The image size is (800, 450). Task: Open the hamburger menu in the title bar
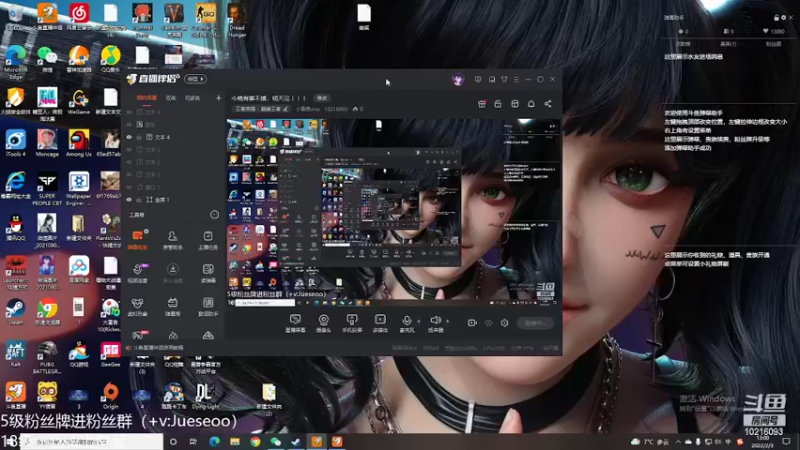tap(516, 80)
